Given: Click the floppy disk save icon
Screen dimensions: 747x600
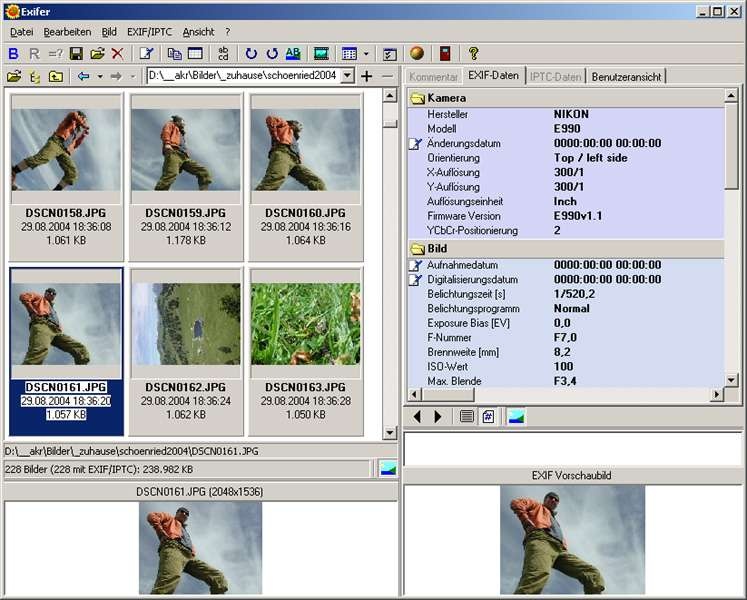Looking at the screenshot, I should coord(76,53).
